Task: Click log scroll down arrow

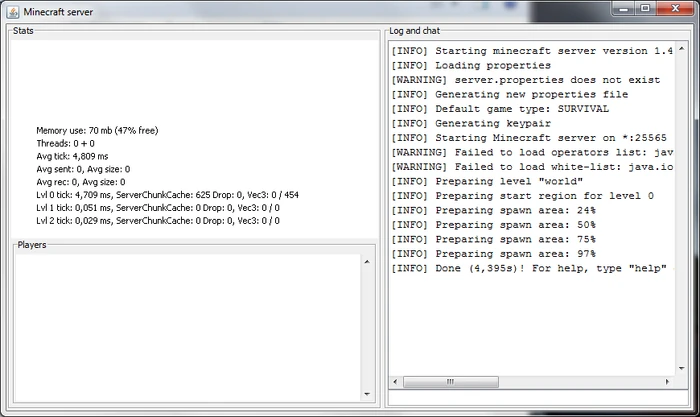Action: click(x=682, y=369)
